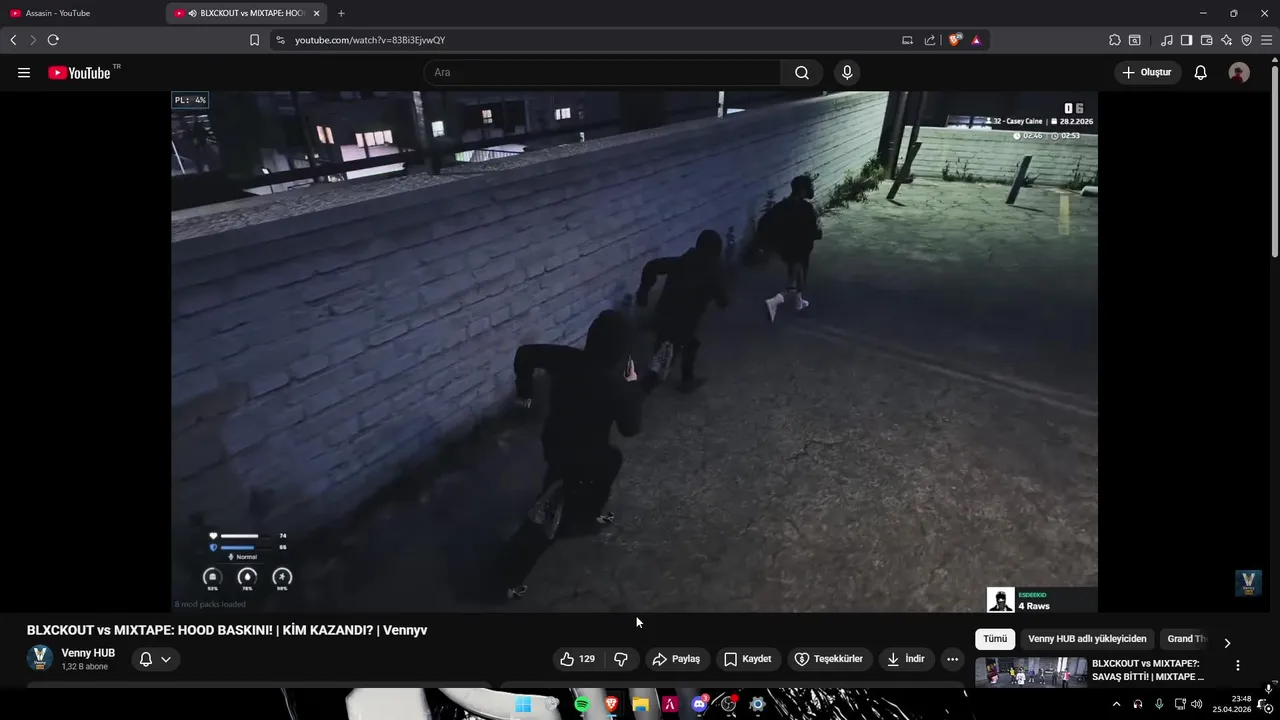This screenshot has height=720, width=1280.
Task: Close the BLXCKOUT vs MIXTAPE tab
Action: point(316,13)
